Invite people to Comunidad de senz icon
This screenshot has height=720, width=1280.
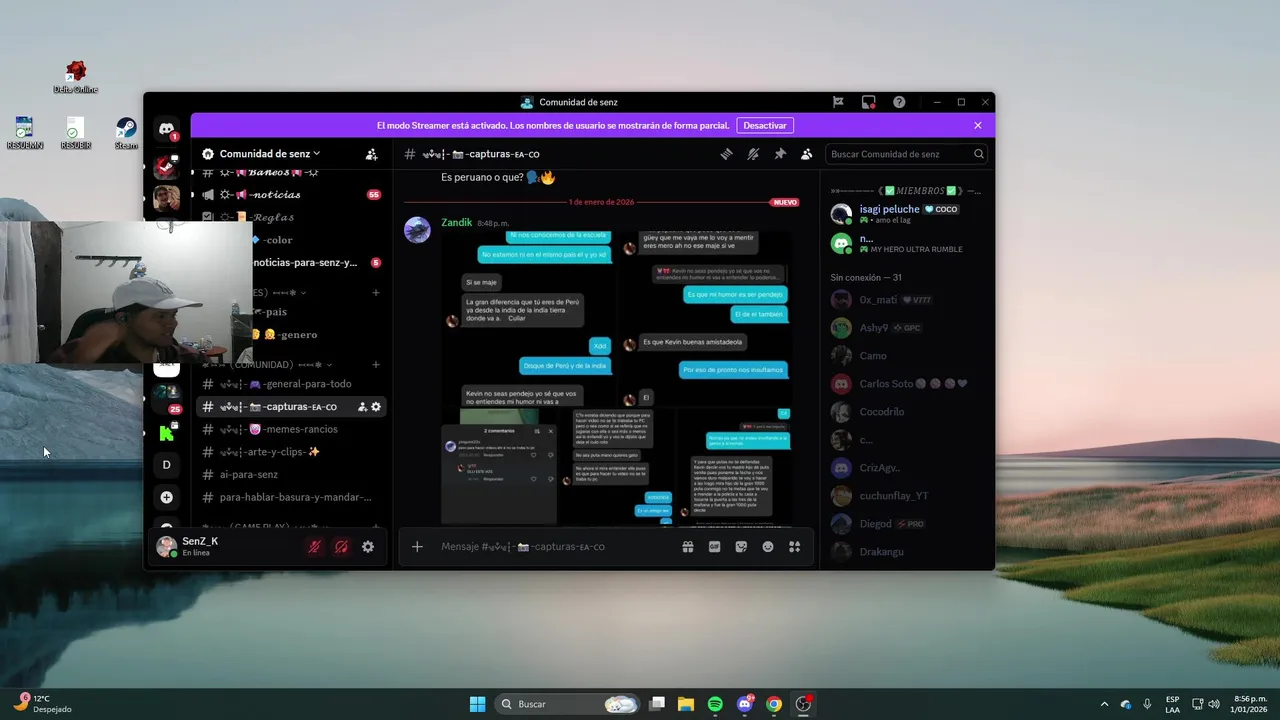pos(372,154)
